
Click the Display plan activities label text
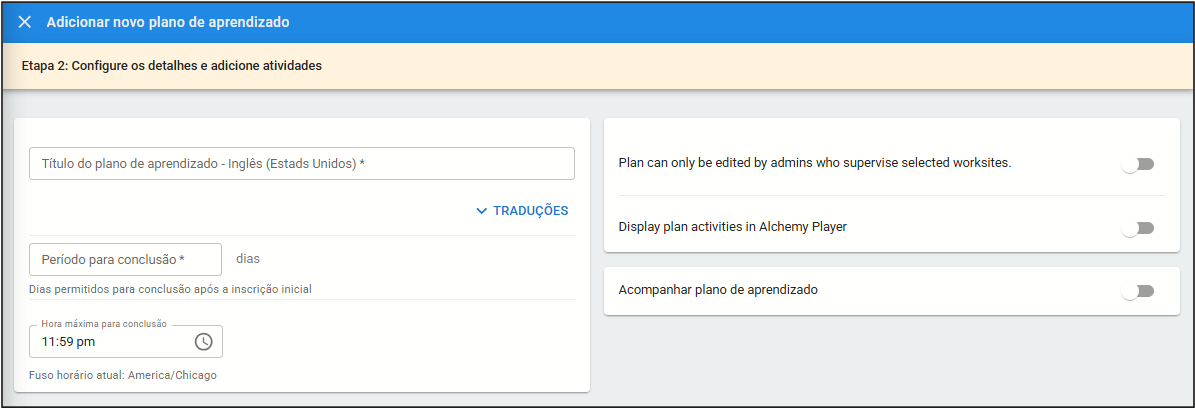click(x=733, y=227)
